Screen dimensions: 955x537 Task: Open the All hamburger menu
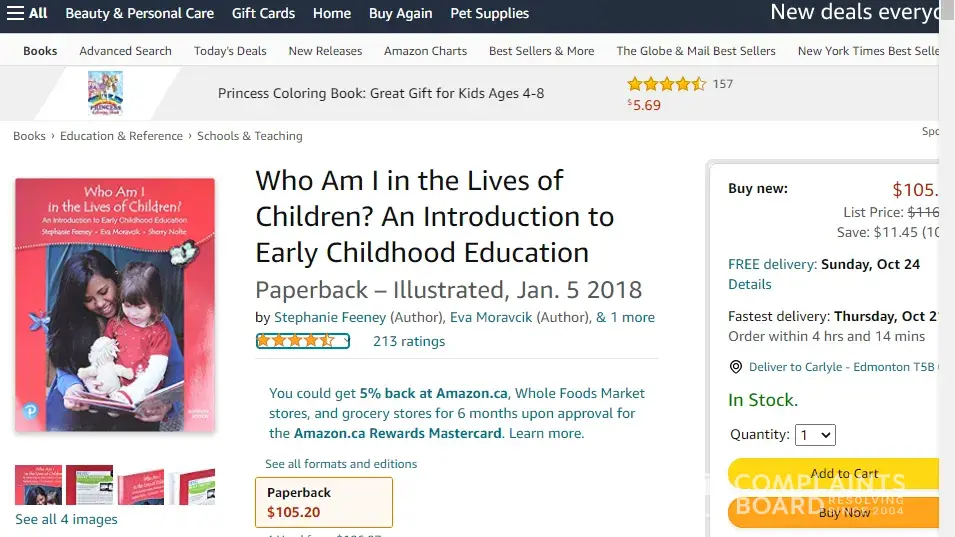27,13
